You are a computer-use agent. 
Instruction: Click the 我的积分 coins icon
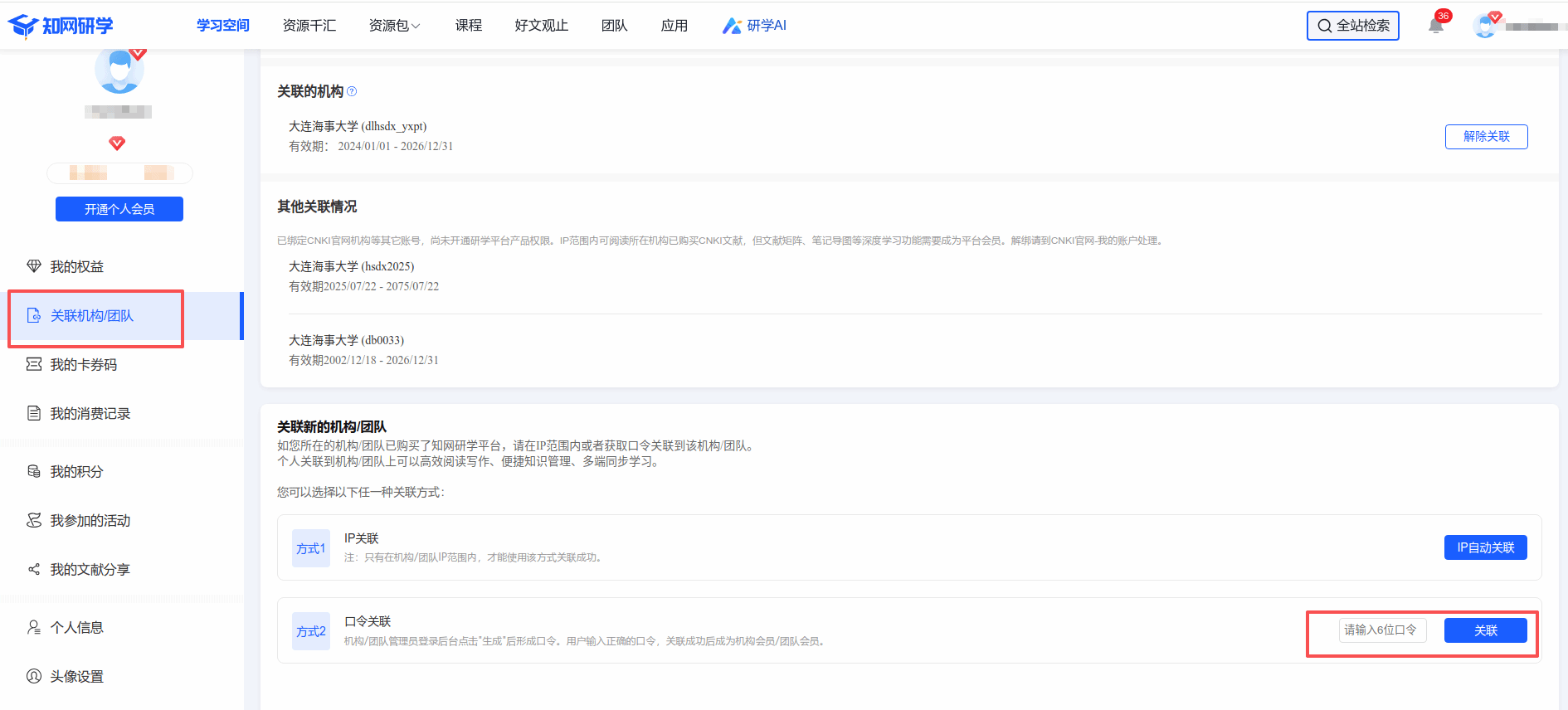[34, 471]
